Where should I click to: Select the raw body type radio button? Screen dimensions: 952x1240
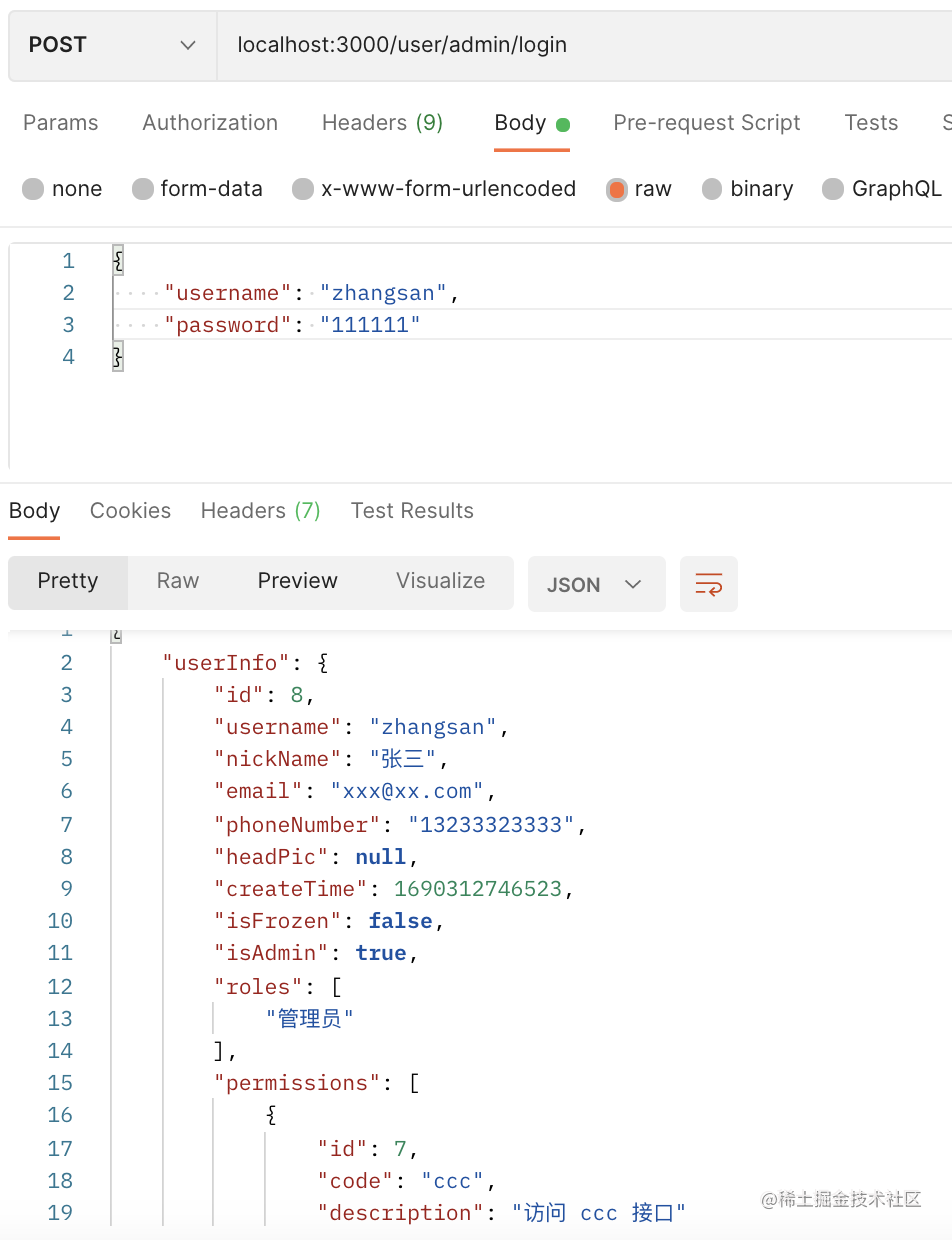pyautogui.click(x=617, y=189)
